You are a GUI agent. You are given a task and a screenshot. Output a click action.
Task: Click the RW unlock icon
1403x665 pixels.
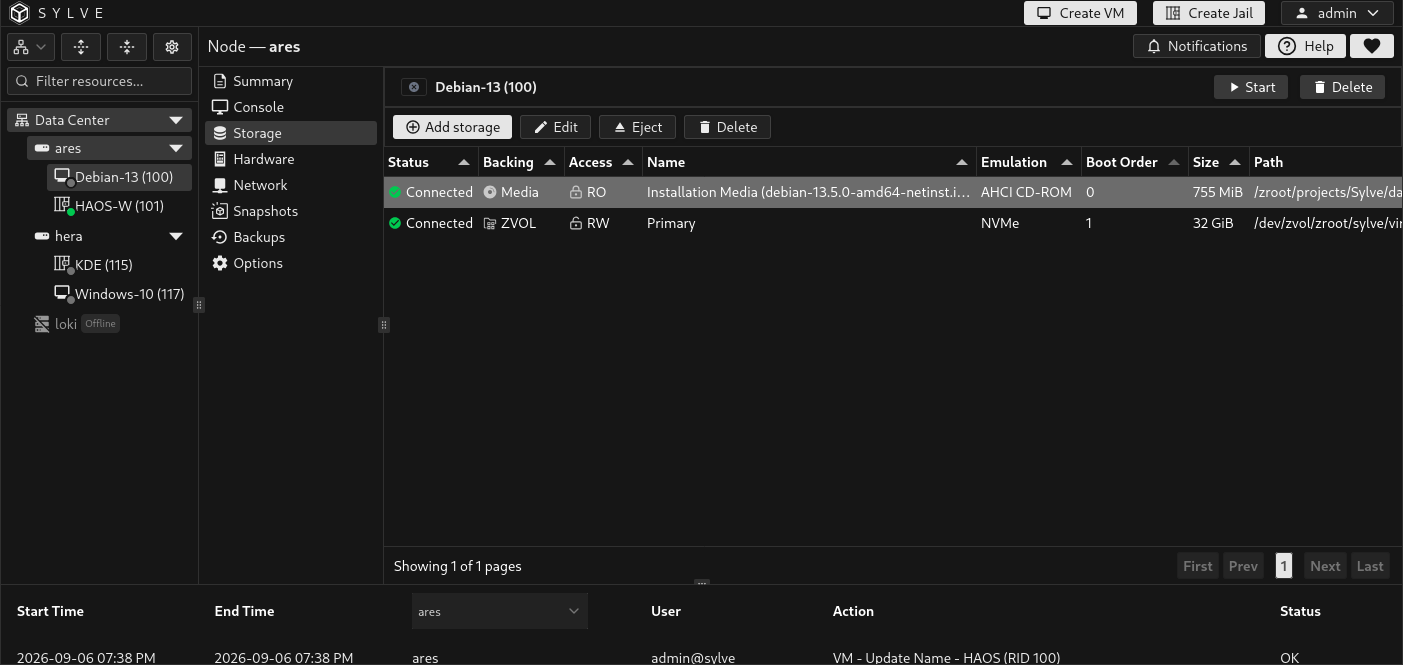pos(575,223)
